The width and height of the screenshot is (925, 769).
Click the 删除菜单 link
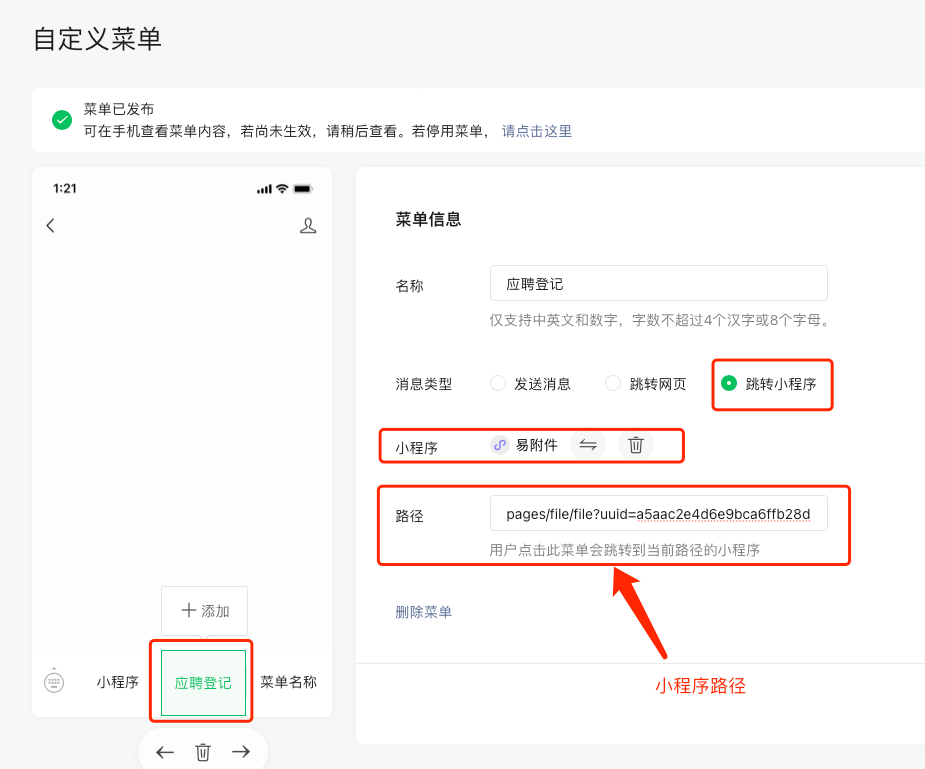point(423,612)
